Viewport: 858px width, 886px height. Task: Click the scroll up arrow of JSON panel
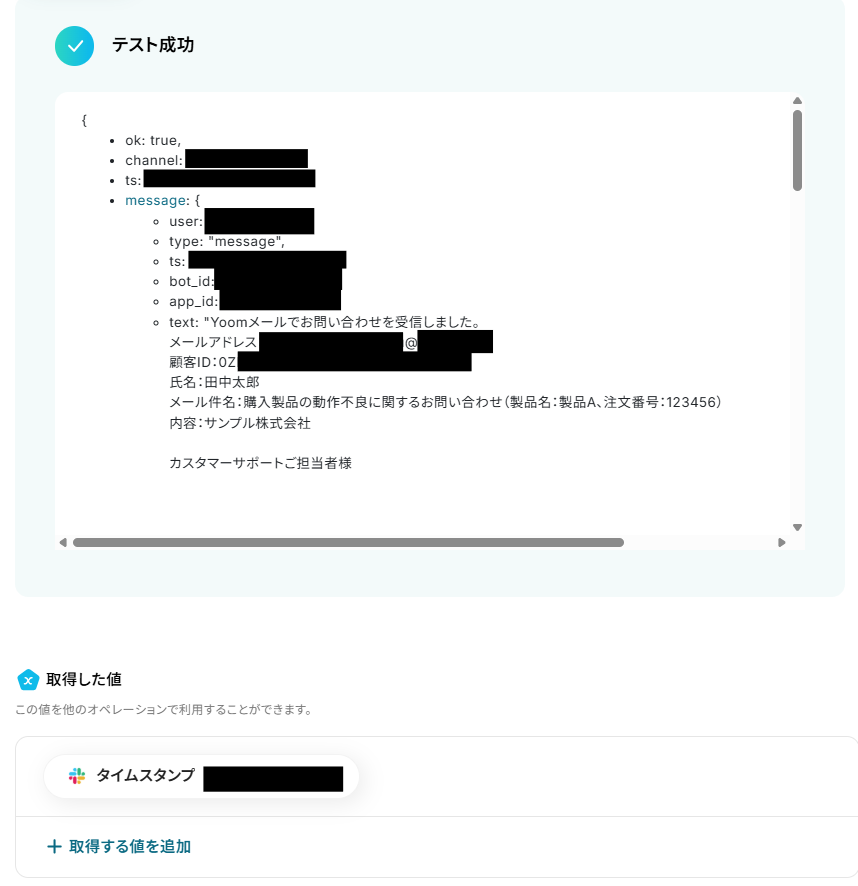[798, 101]
